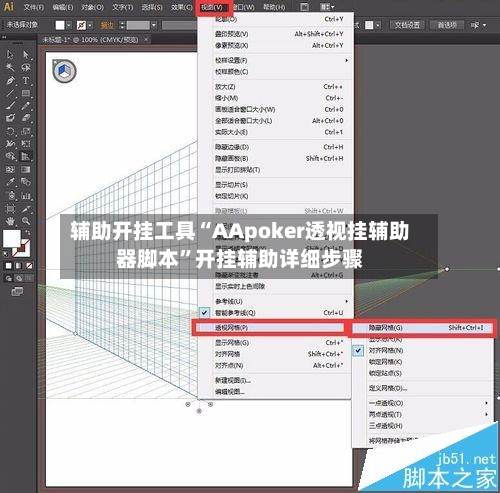Reset to default fill and stroke
This screenshot has width=500, height=493.
pyautogui.click(x=6, y=254)
